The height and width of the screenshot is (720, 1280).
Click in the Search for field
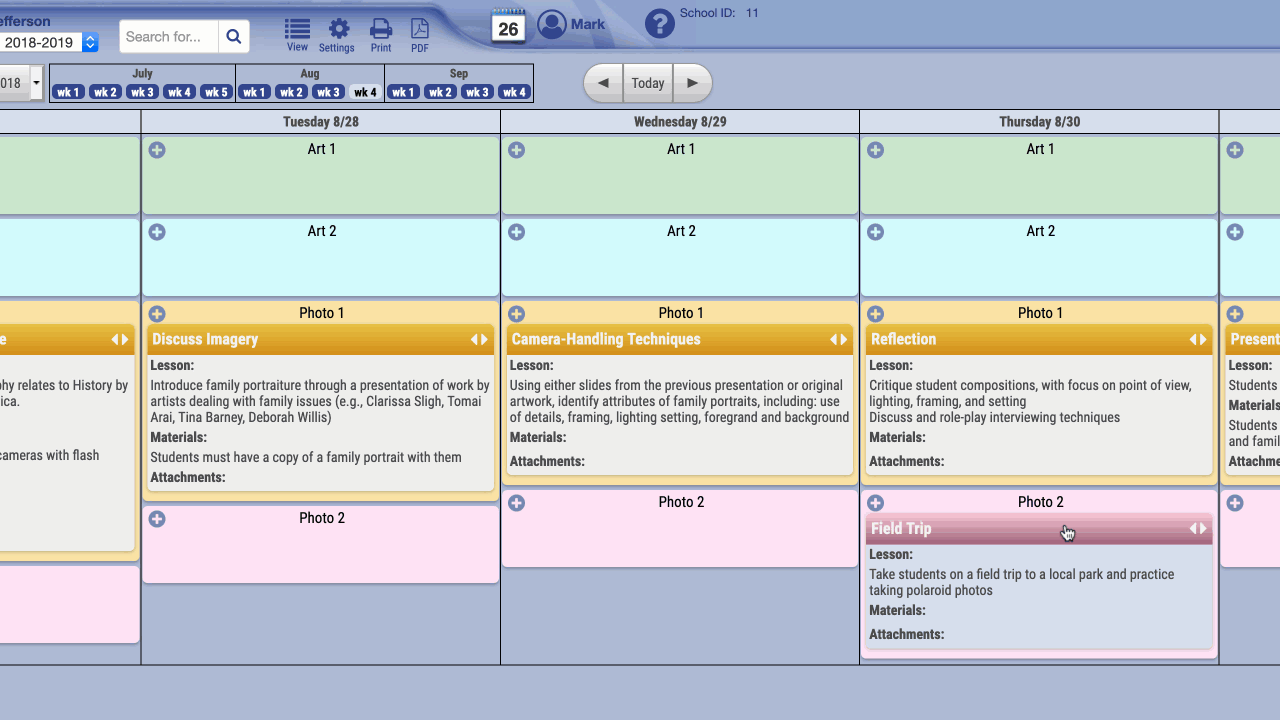point(168,37)
